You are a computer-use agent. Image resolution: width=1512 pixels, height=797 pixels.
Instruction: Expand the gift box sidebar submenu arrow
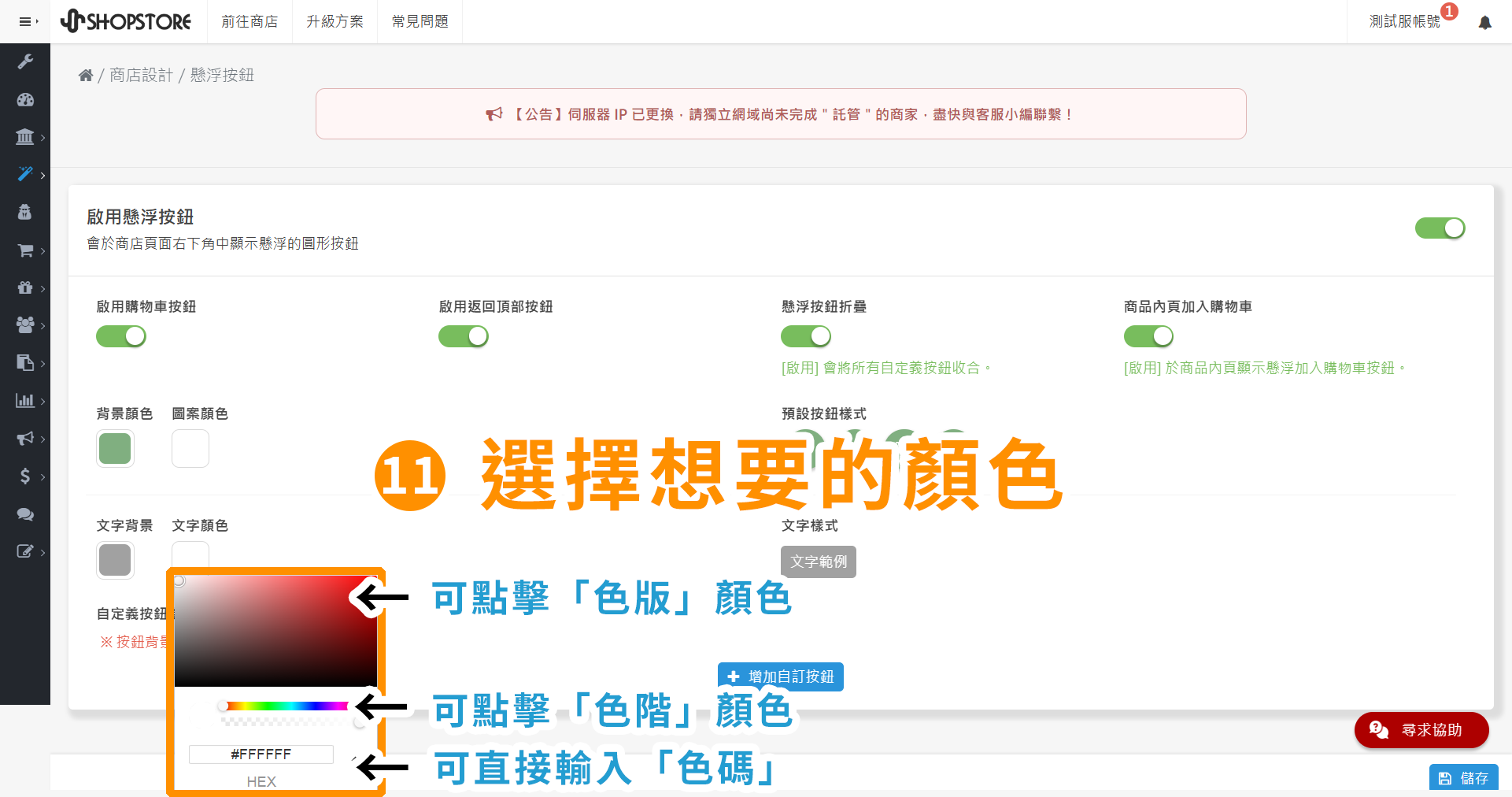[43, 288]
